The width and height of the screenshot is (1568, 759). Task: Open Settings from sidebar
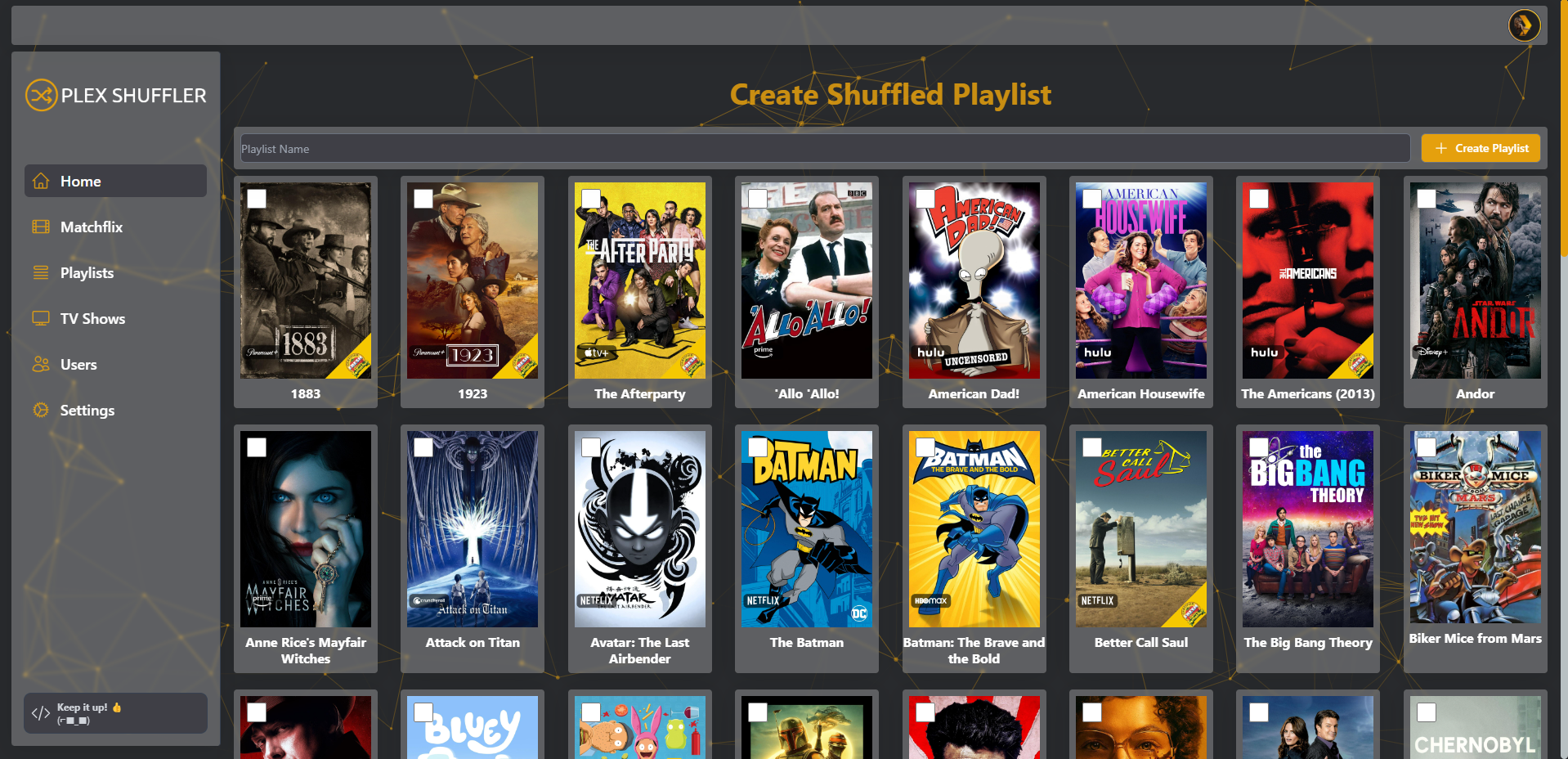115,410
